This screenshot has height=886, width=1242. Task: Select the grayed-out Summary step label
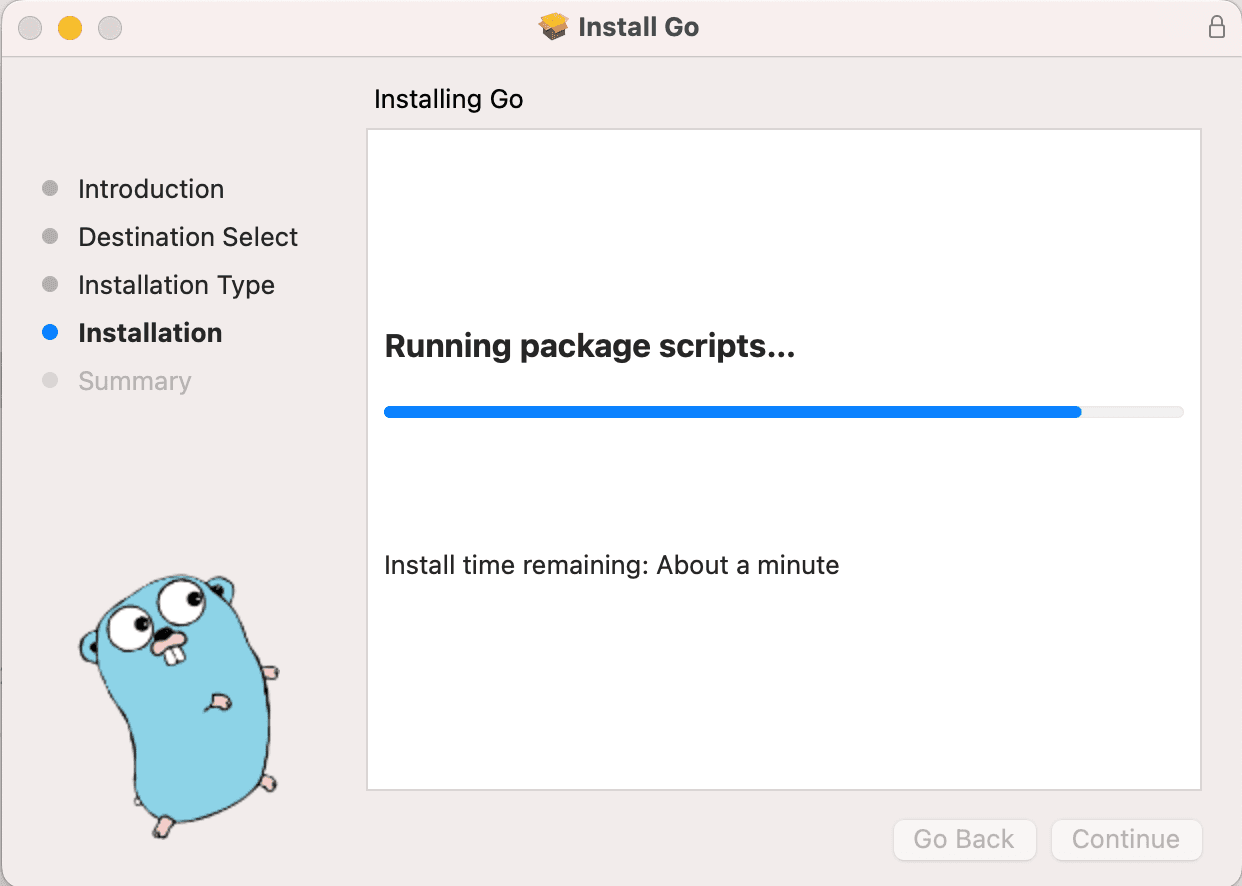point(134,381)
